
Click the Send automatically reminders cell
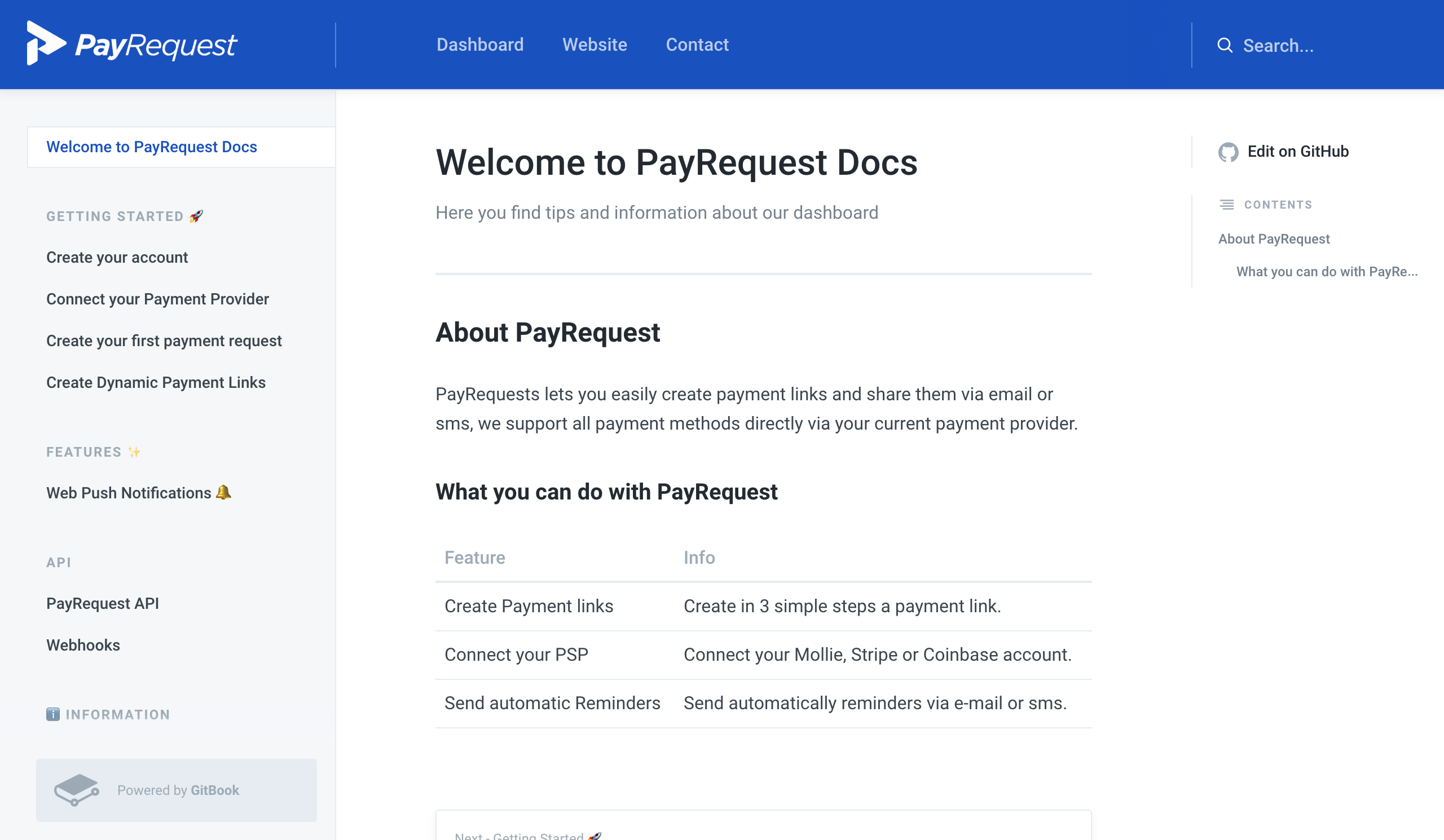pos(875,703)
